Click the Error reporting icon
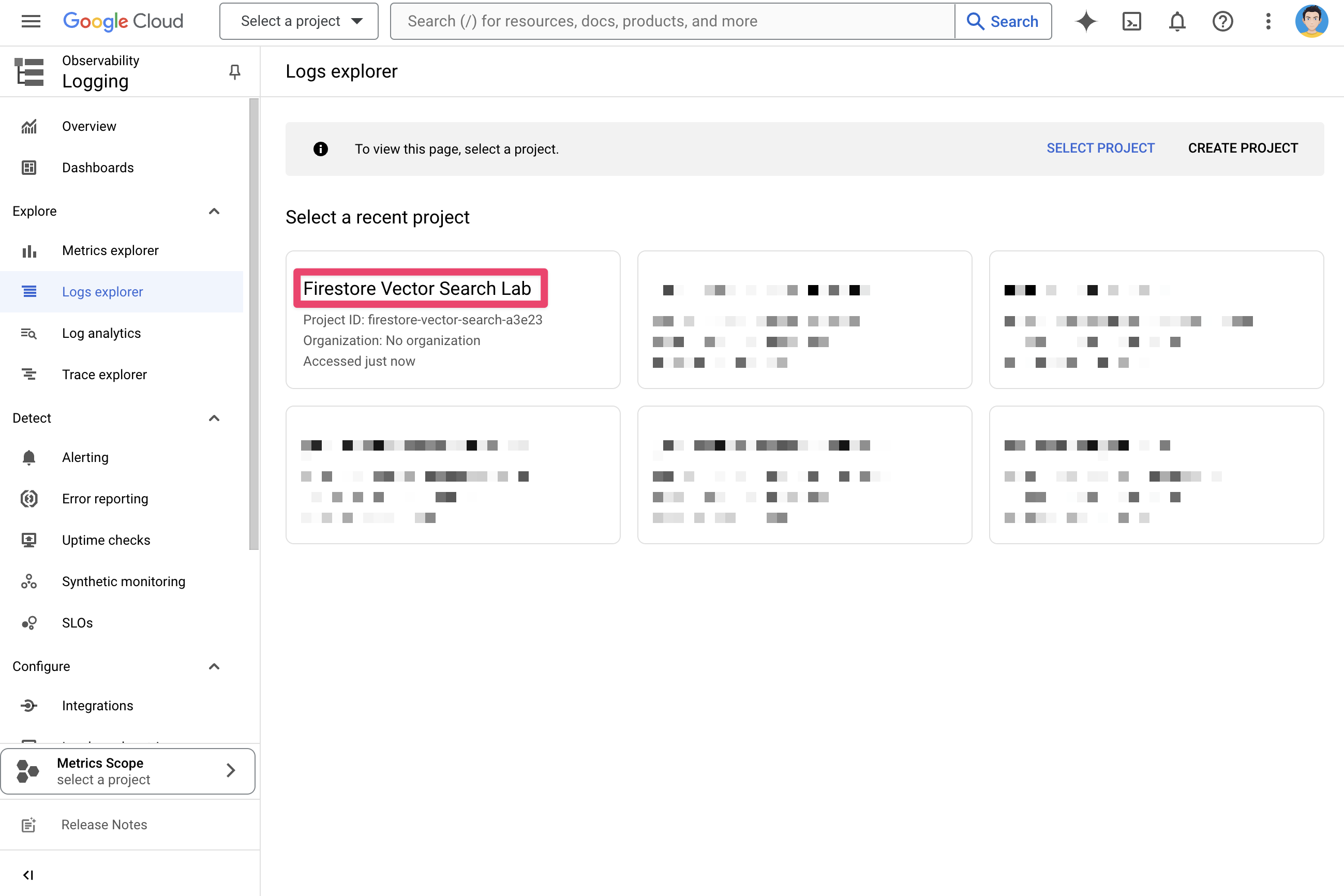This screenshot has width=1344, height=896. (x=28, y=498)
